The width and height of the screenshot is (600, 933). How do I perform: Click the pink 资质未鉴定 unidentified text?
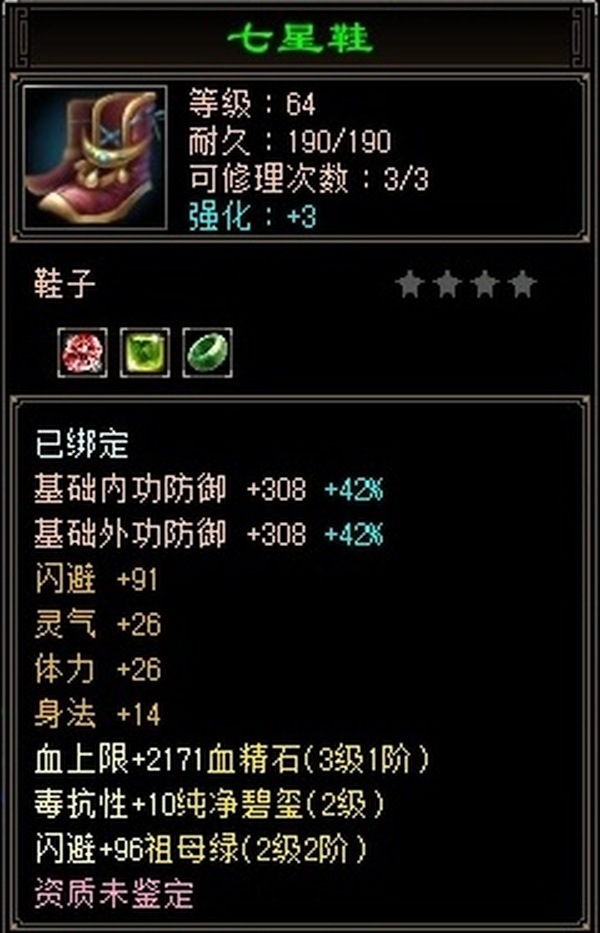point(114,893)
